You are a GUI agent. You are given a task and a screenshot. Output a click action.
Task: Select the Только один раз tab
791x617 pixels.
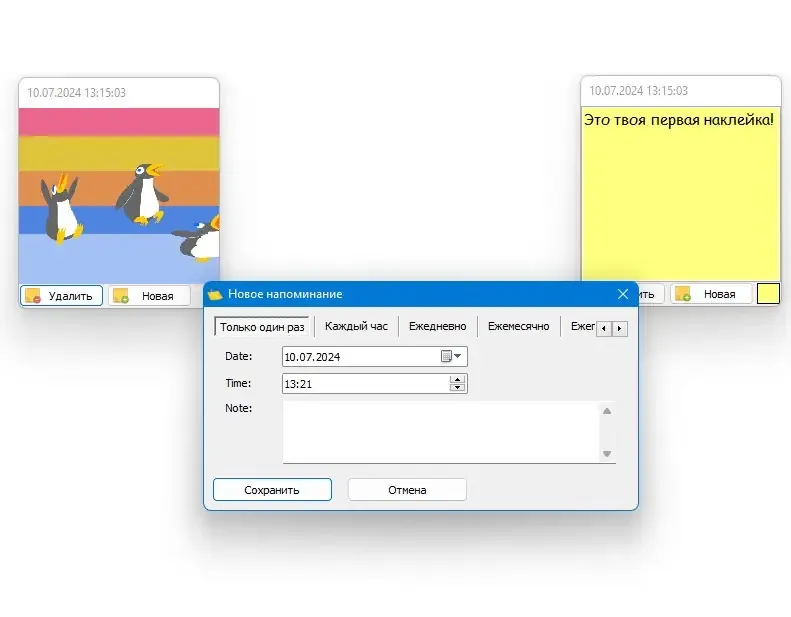262,327
